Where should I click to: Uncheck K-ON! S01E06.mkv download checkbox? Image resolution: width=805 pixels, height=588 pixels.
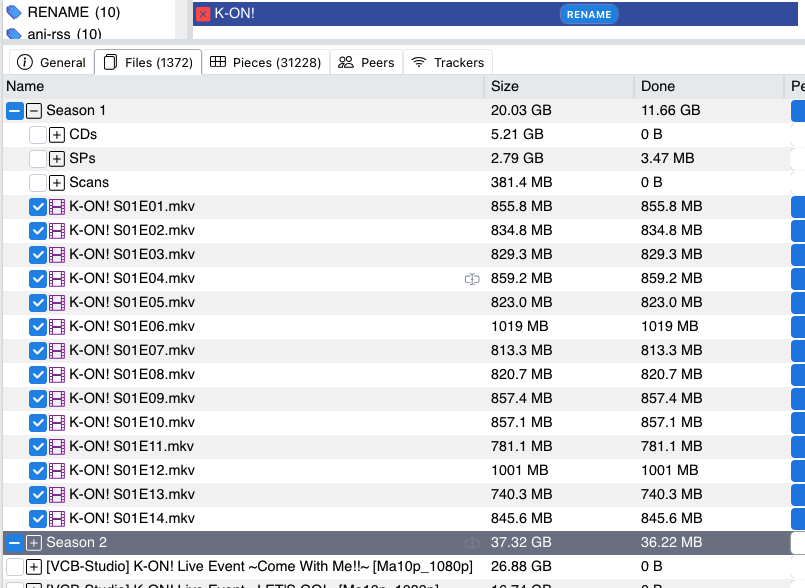click(x=38, y=327)
